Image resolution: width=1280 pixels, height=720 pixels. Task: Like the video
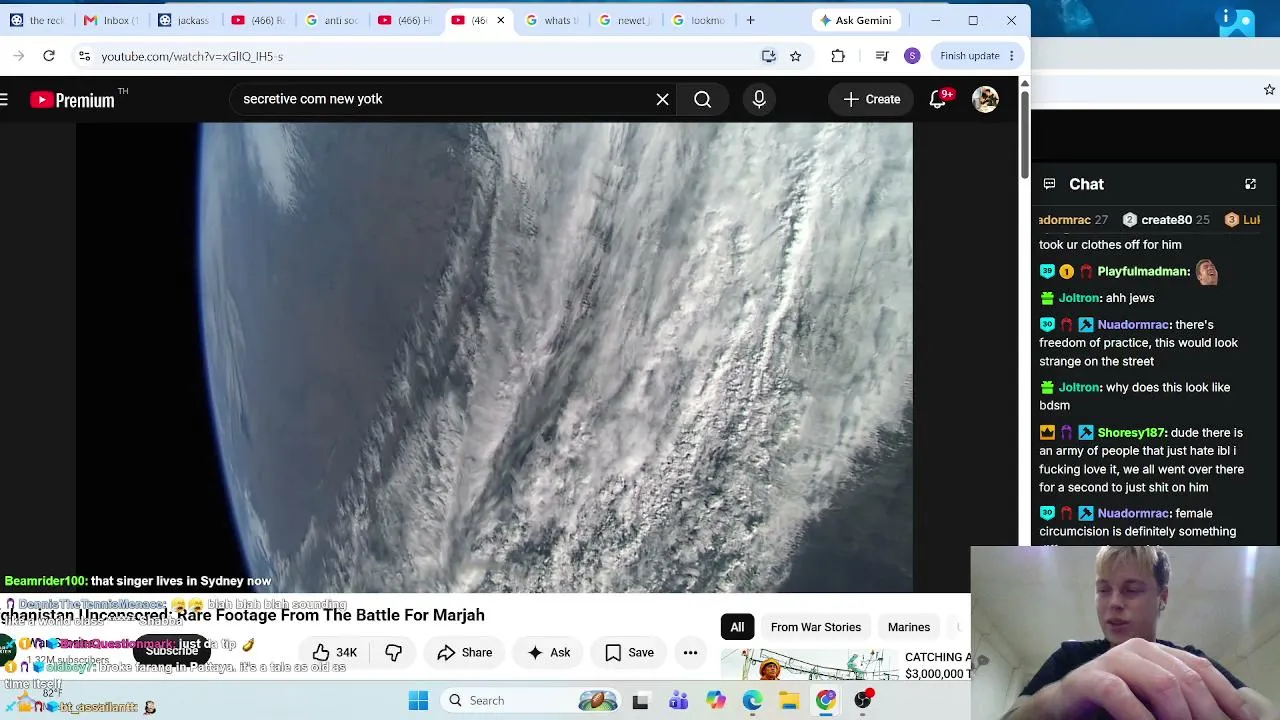tap(334, 653)
